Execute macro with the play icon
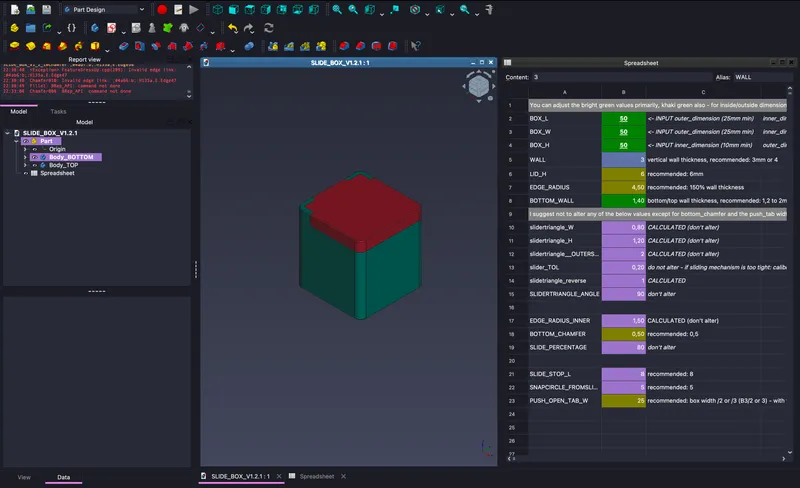Screen dimensions: 800x488 point(194,9)
